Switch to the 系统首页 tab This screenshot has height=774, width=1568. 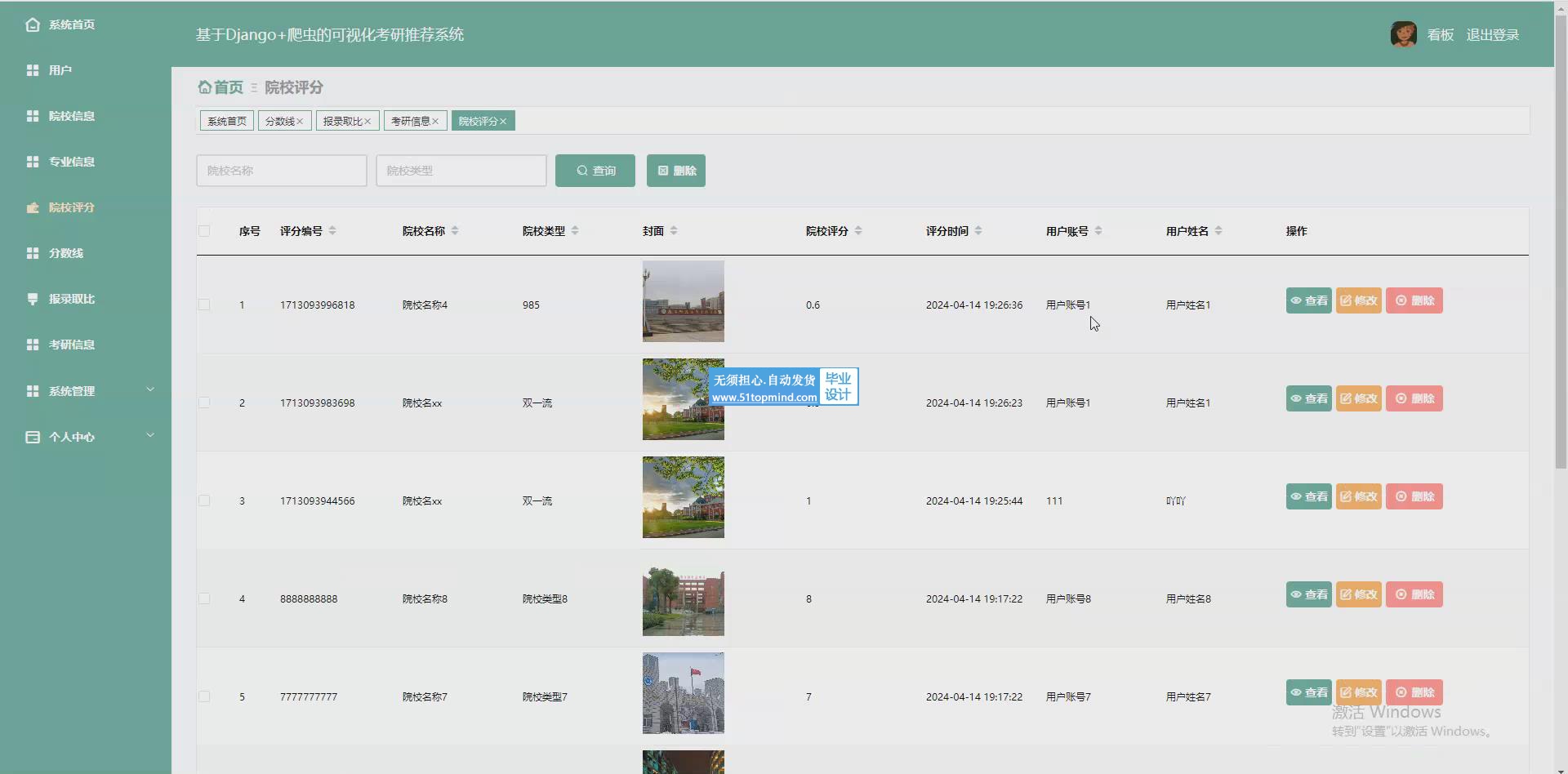227,121
